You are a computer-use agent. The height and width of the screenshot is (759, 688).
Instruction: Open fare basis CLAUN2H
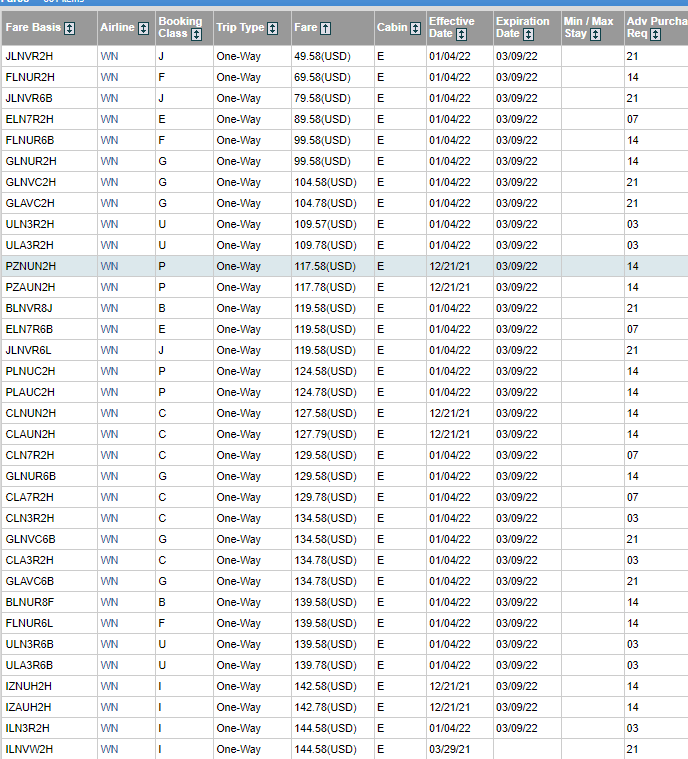tap(31, 434)
